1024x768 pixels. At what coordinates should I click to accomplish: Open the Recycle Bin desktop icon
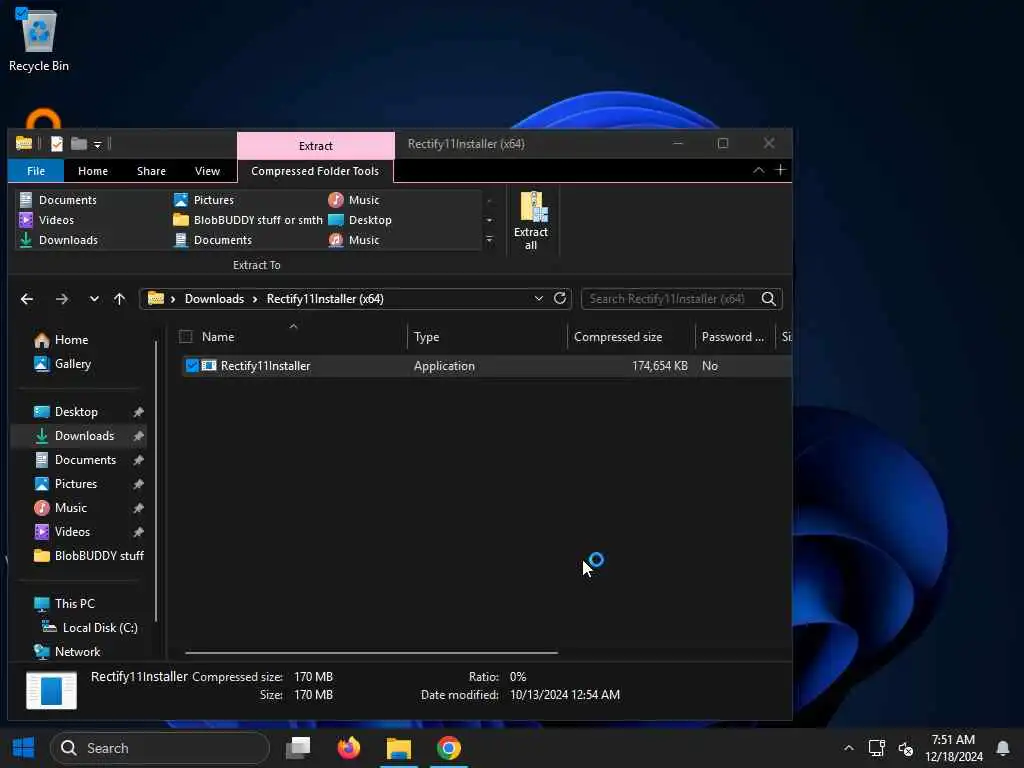39,39
